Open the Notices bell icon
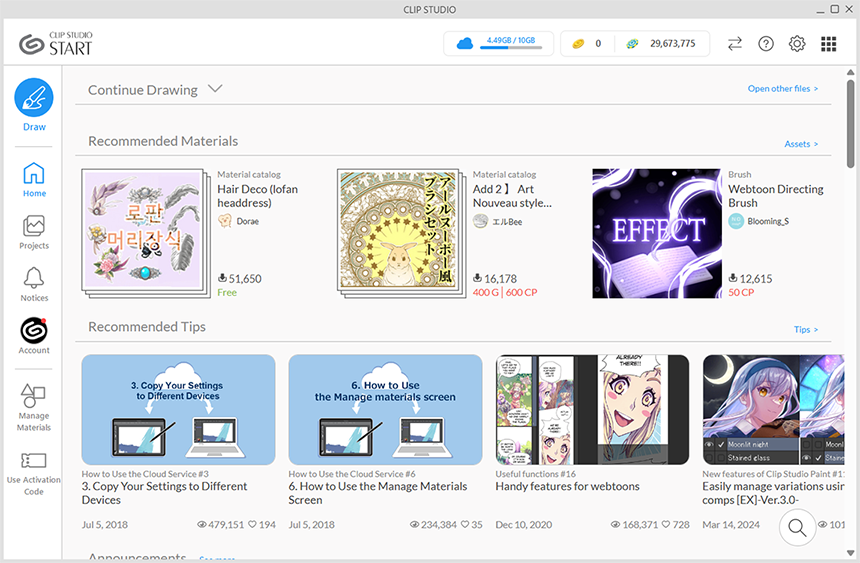 click(x=34, y=279)
